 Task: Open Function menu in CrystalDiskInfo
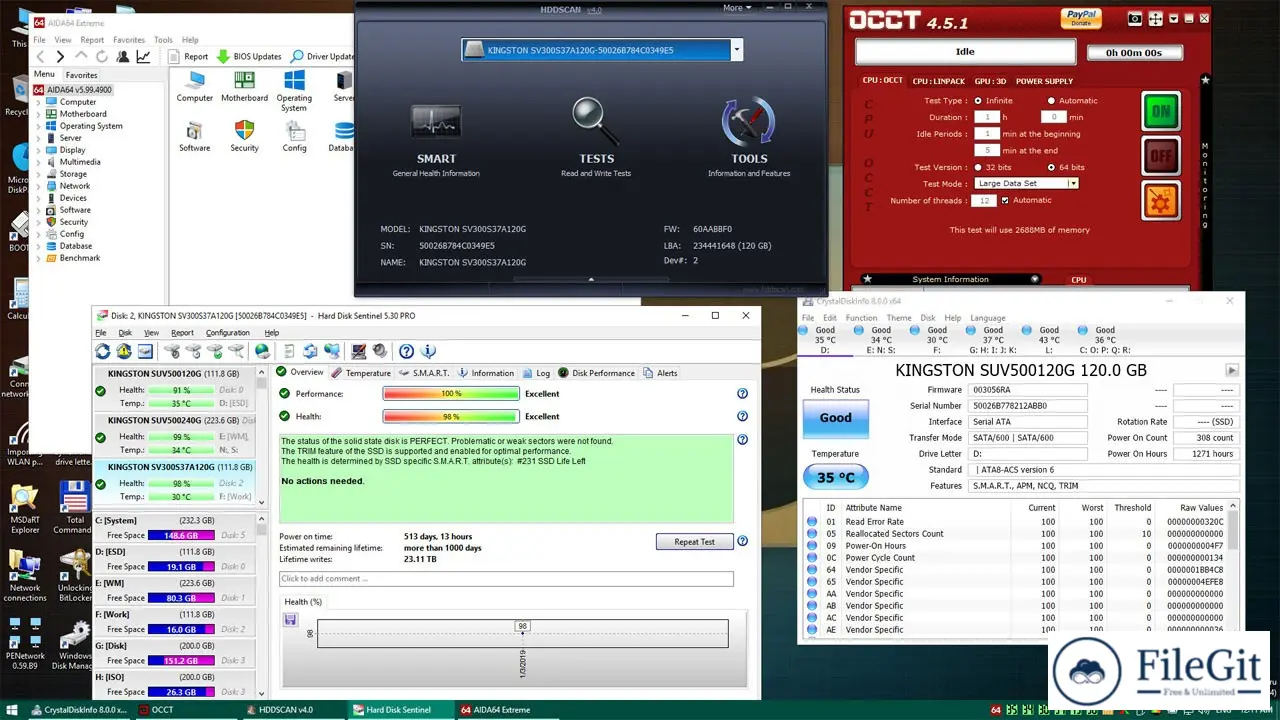click(861, 318)
